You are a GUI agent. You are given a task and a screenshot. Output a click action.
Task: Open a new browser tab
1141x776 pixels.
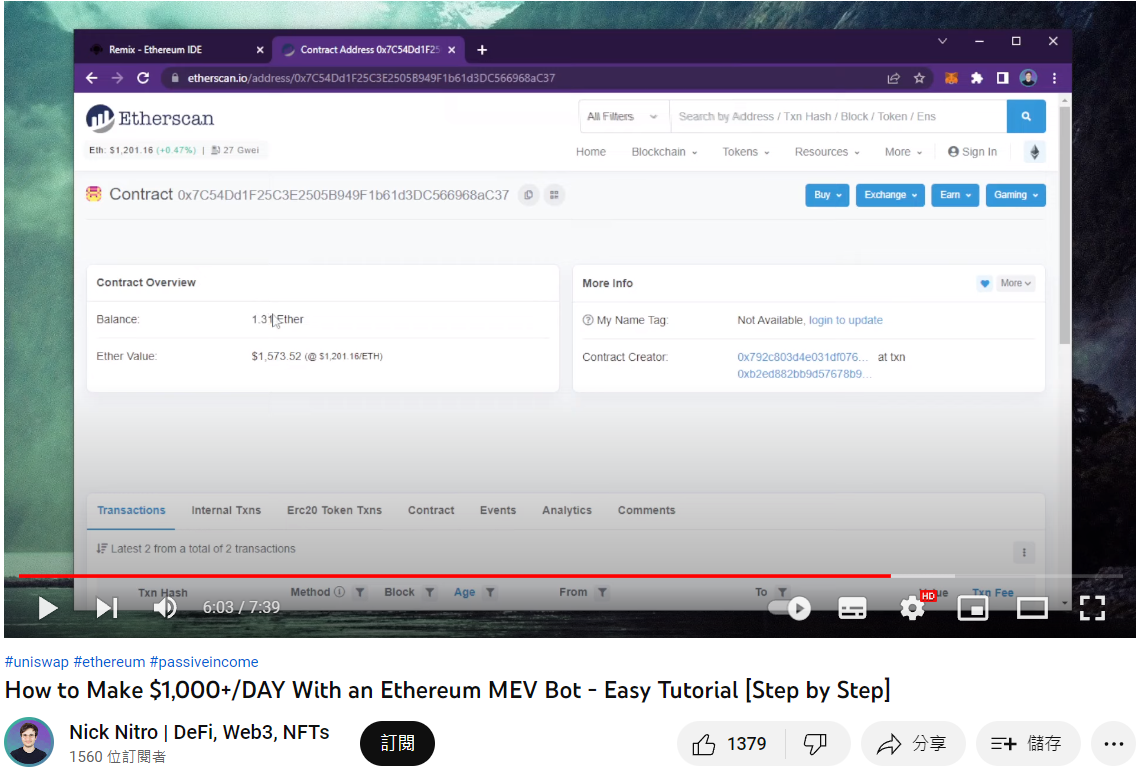click(482, 50)
